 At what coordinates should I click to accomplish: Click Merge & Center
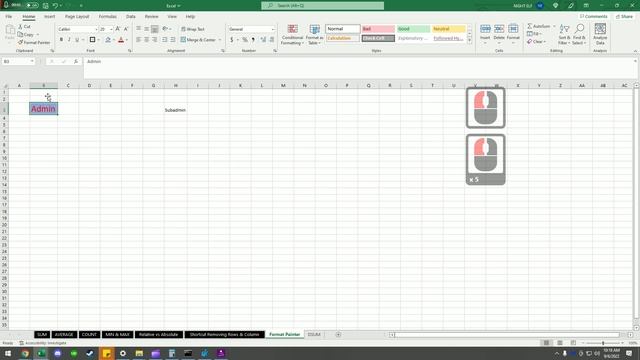198,40
